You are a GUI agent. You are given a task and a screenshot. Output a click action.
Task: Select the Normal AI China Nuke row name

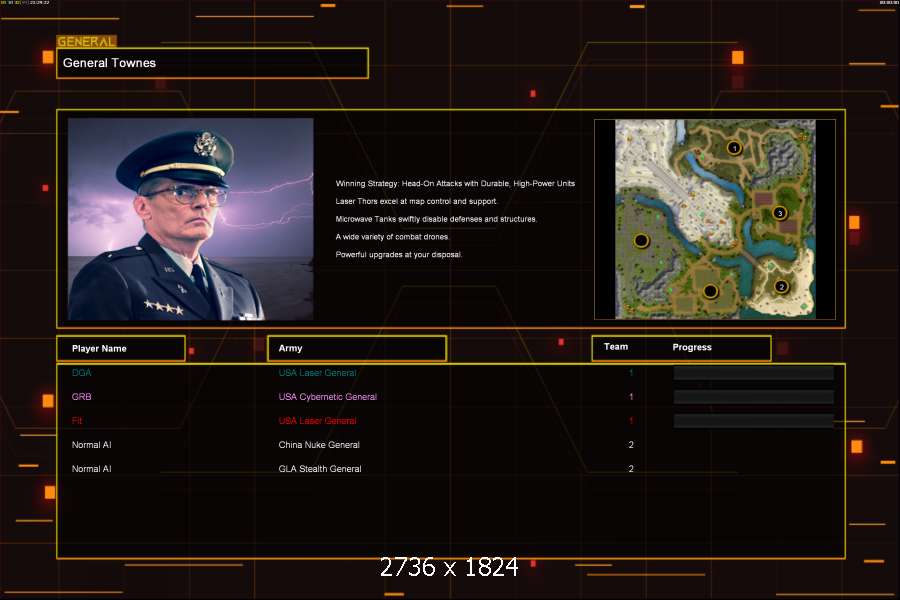tap(91, 445)
